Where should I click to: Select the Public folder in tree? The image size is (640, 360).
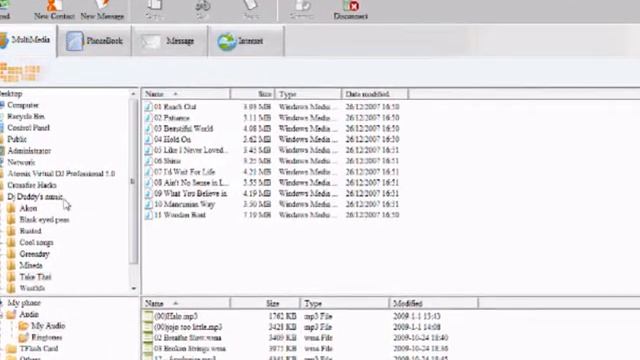(x=17, y=139)
